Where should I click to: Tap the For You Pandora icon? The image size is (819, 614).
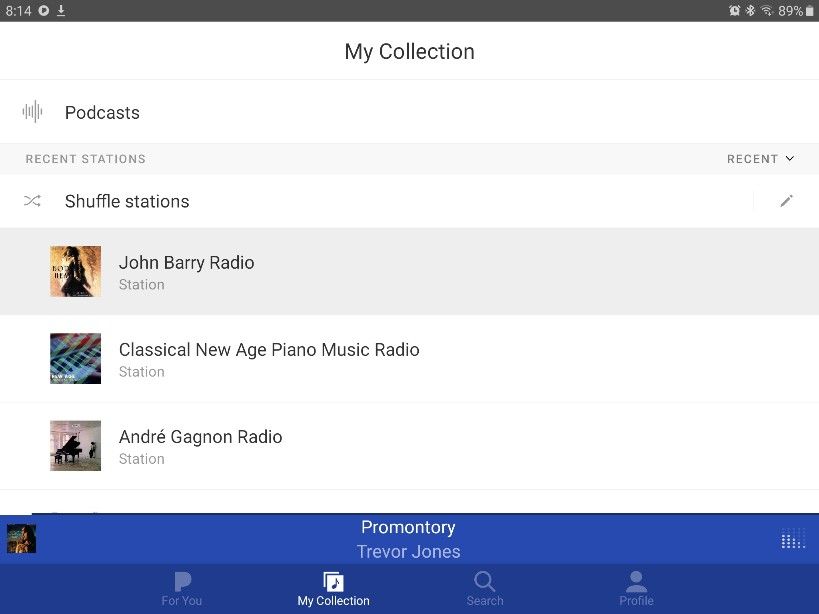(x=182, y=582)
